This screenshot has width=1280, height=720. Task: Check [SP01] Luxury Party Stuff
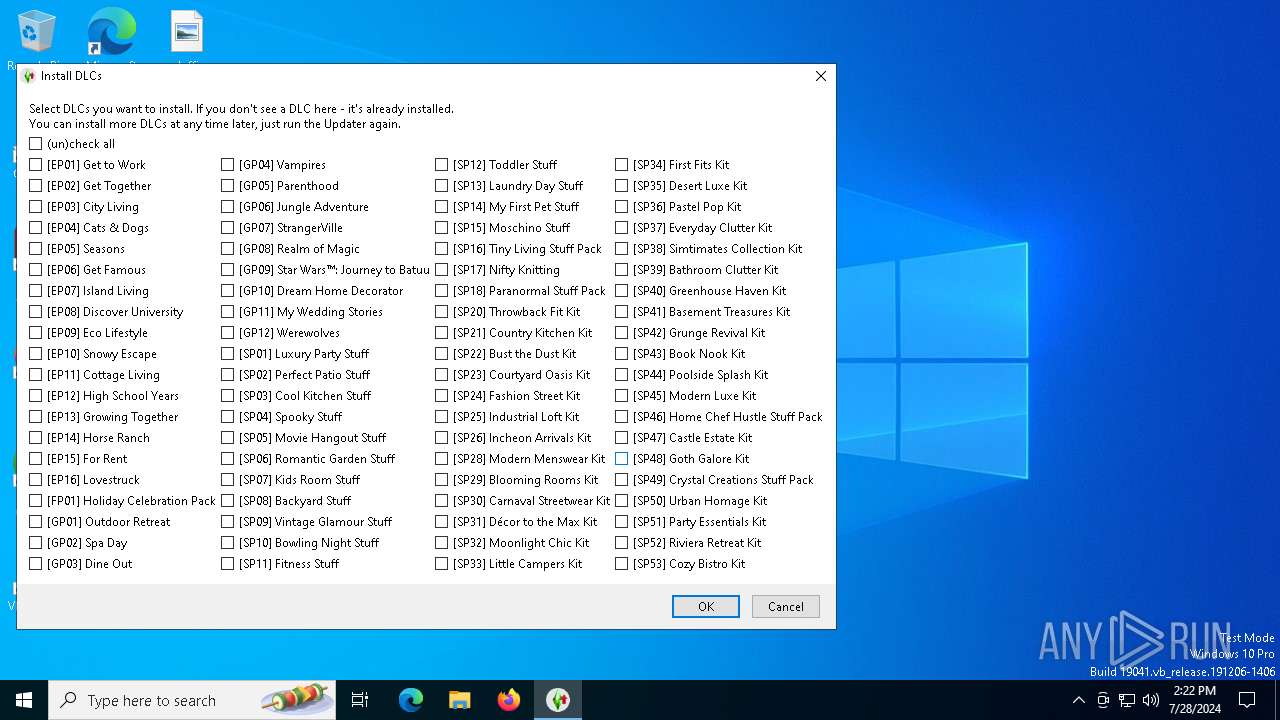click(x=228, y=354)
